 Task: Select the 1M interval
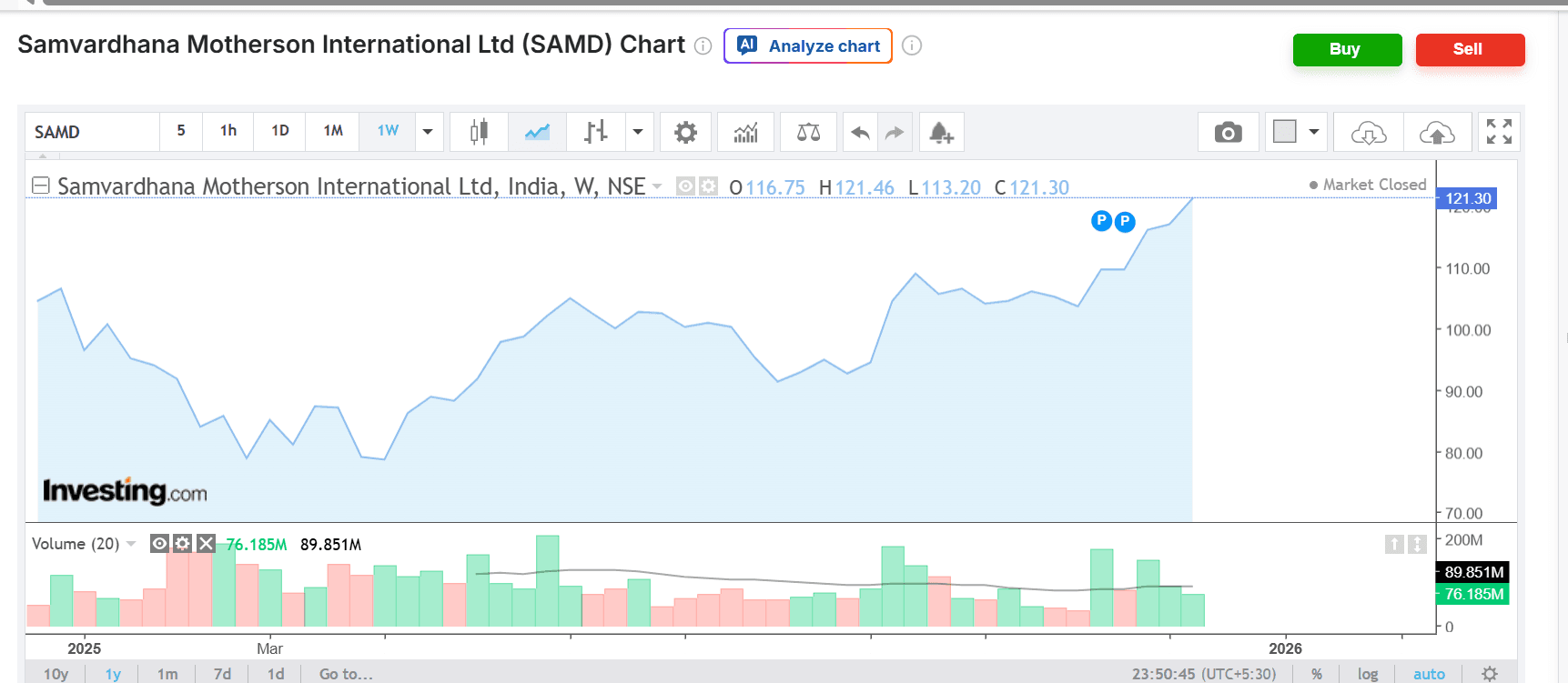click(333, 131)
